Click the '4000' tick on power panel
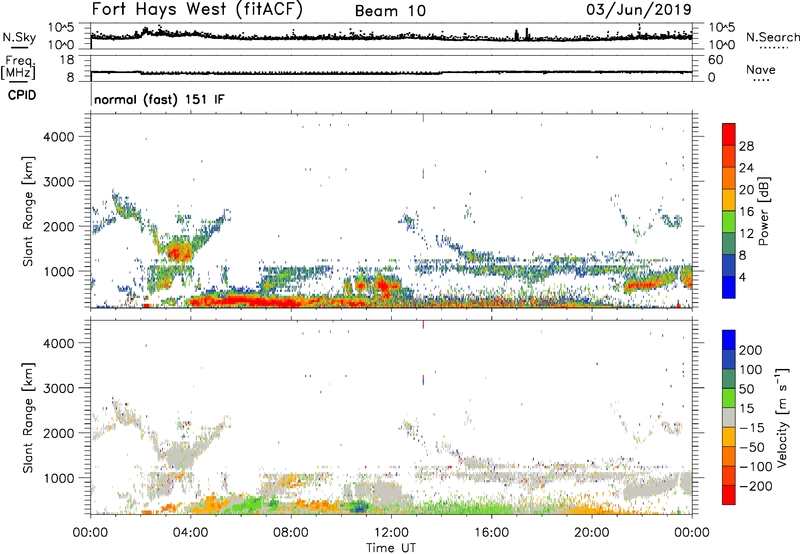The image size is (800, 554). click(x=58, y=137)
